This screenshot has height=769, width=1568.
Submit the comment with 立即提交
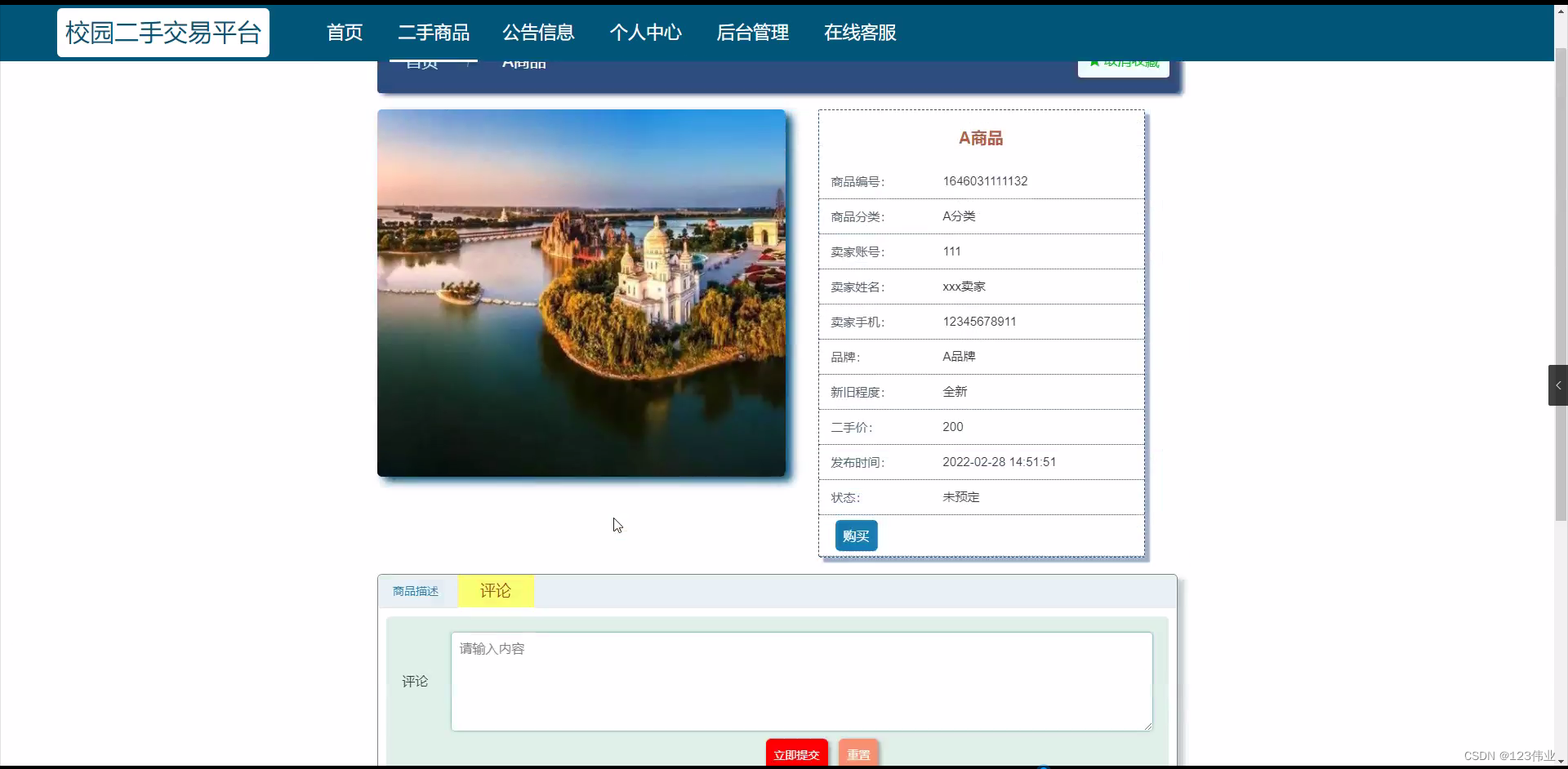[796, 754]
